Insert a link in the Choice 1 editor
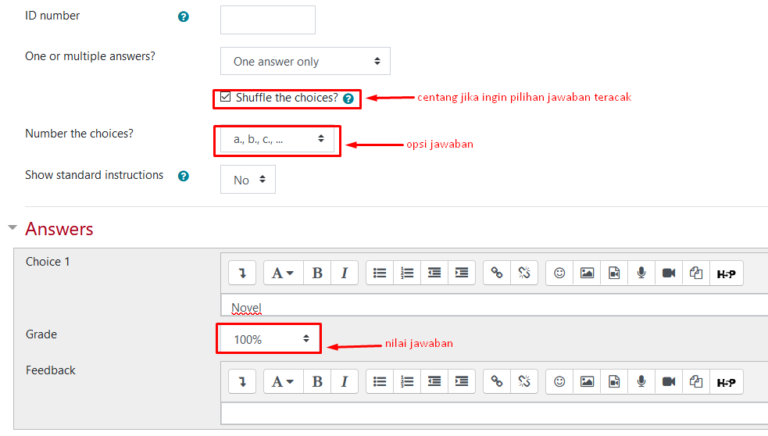 coord(497,273)
